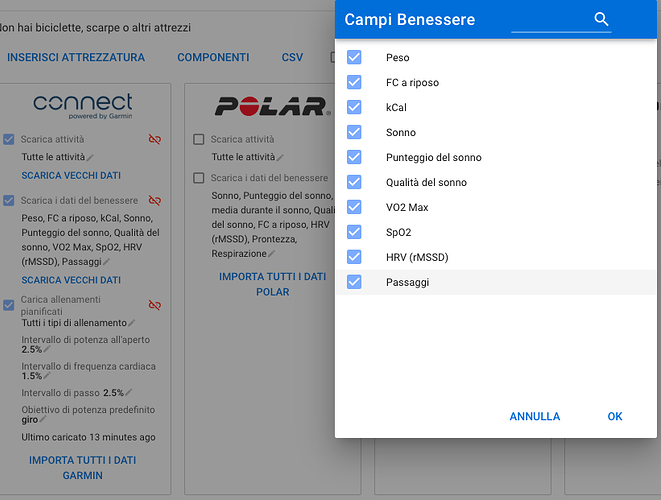Uncheck the Peso checkbox
Image resolution: width=661 pixels, height=500 pixels.
pos(354,57)
